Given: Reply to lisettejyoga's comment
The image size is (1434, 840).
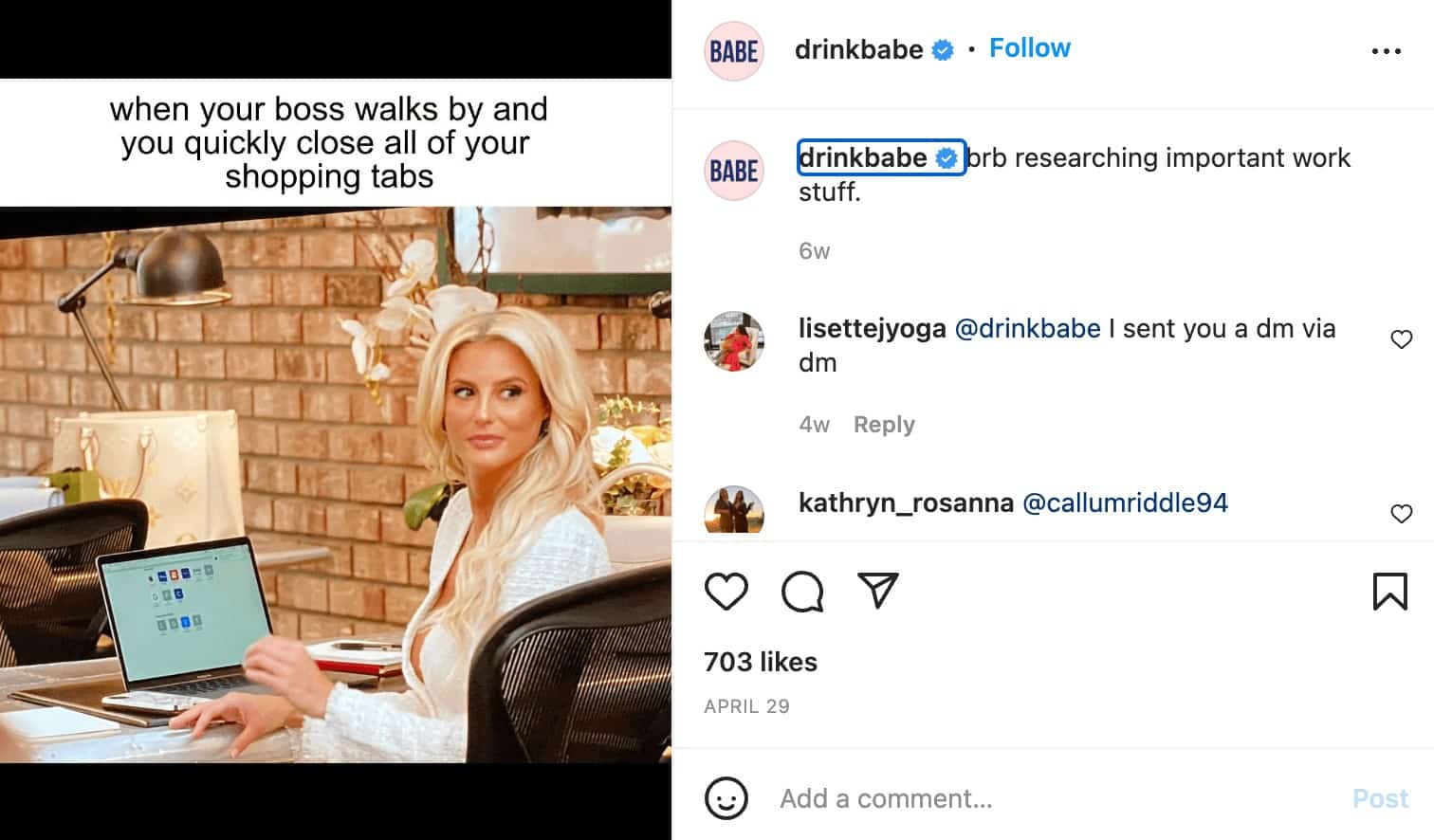Looking at the screenshot, I should click(x=884, y=425).
